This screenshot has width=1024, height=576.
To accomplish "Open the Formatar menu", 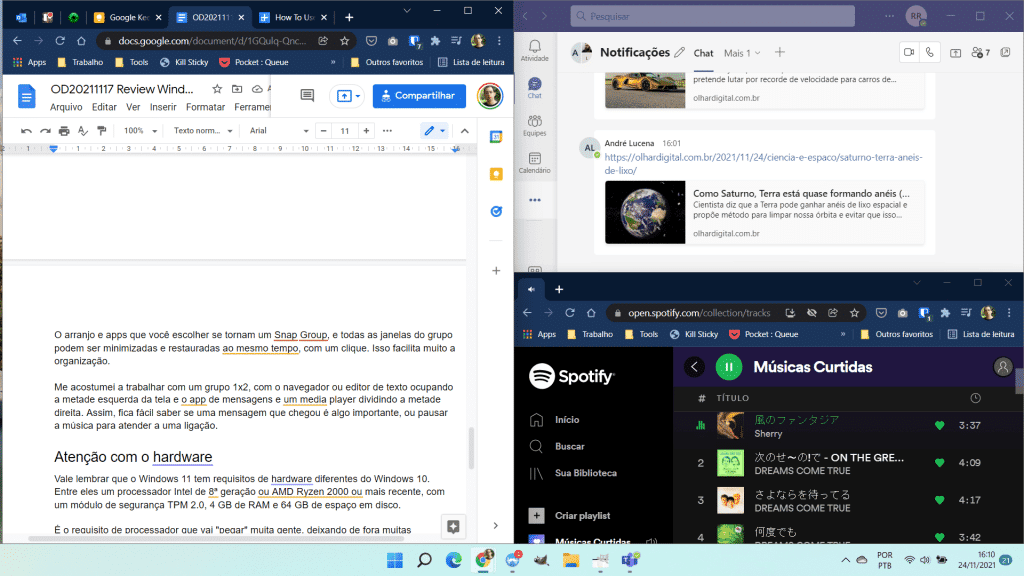I will click(205, 107).
